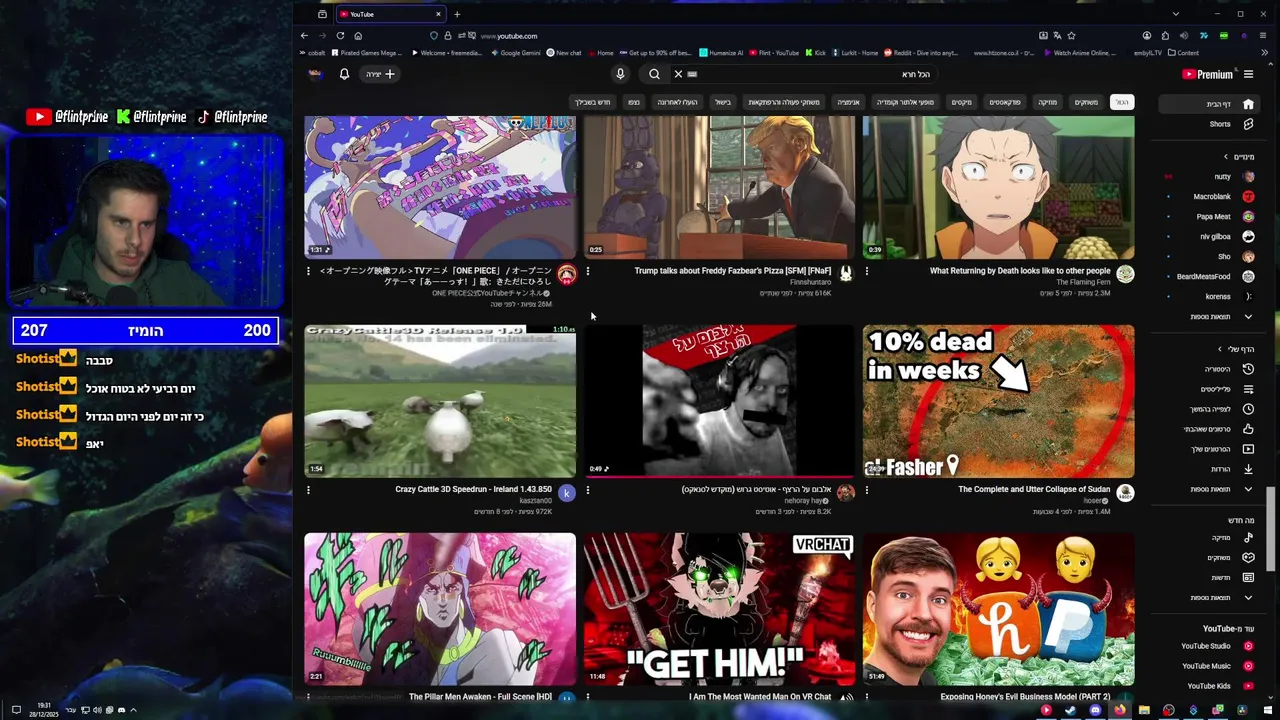Open options menu for Collapse of Sudan video
Viewport: 1280px width, 720px height.
click(x=867, y=490)
